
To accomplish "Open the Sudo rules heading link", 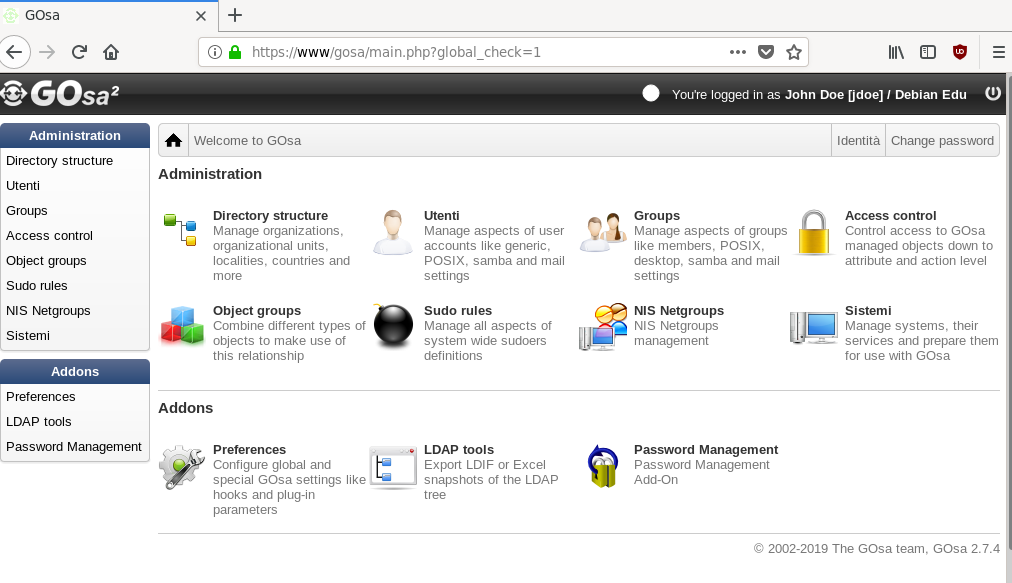I will pyautogui.click(x=458, y=311).
